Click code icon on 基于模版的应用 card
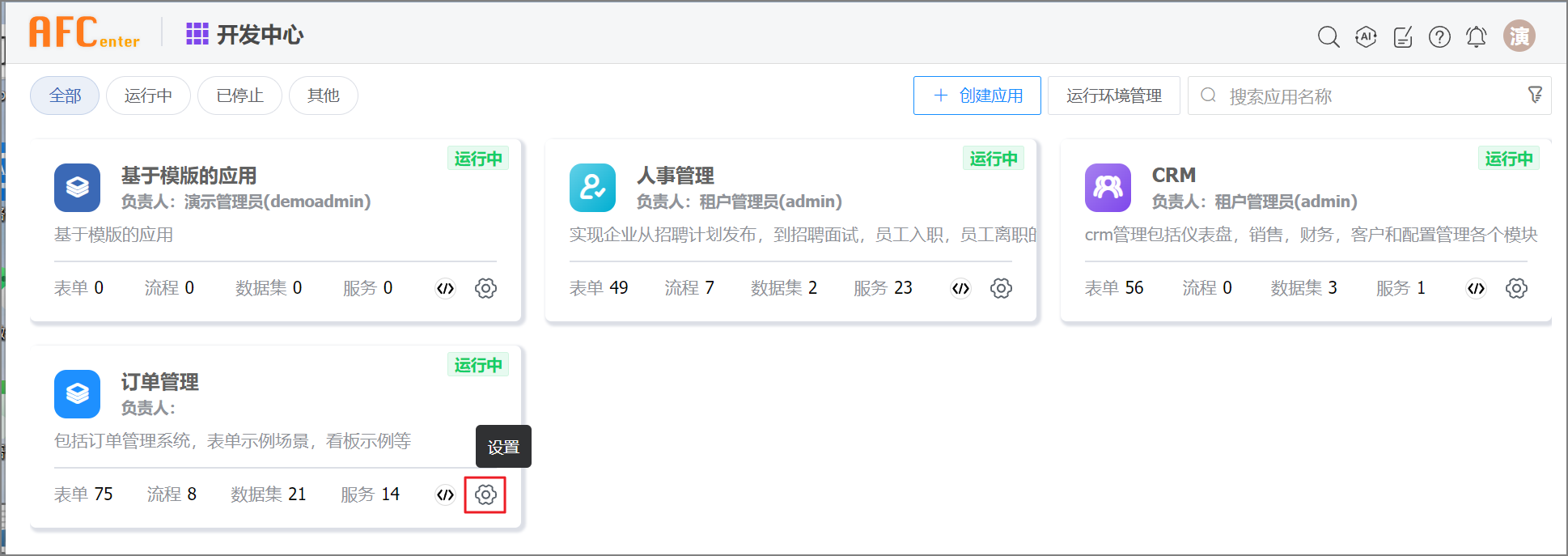 coord(445,288)
